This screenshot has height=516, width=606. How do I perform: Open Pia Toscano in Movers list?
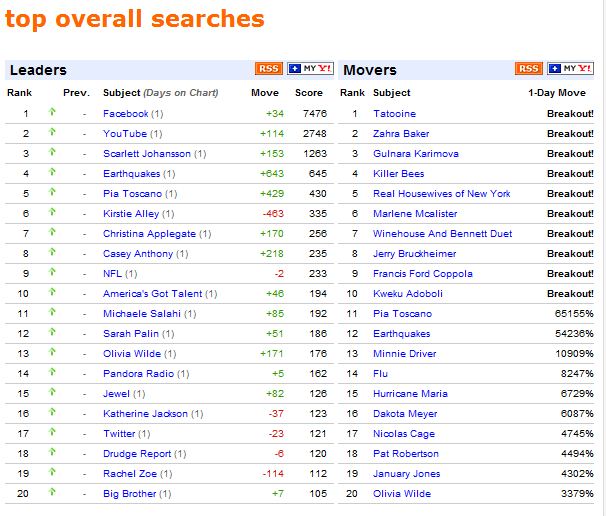[403, 314]
